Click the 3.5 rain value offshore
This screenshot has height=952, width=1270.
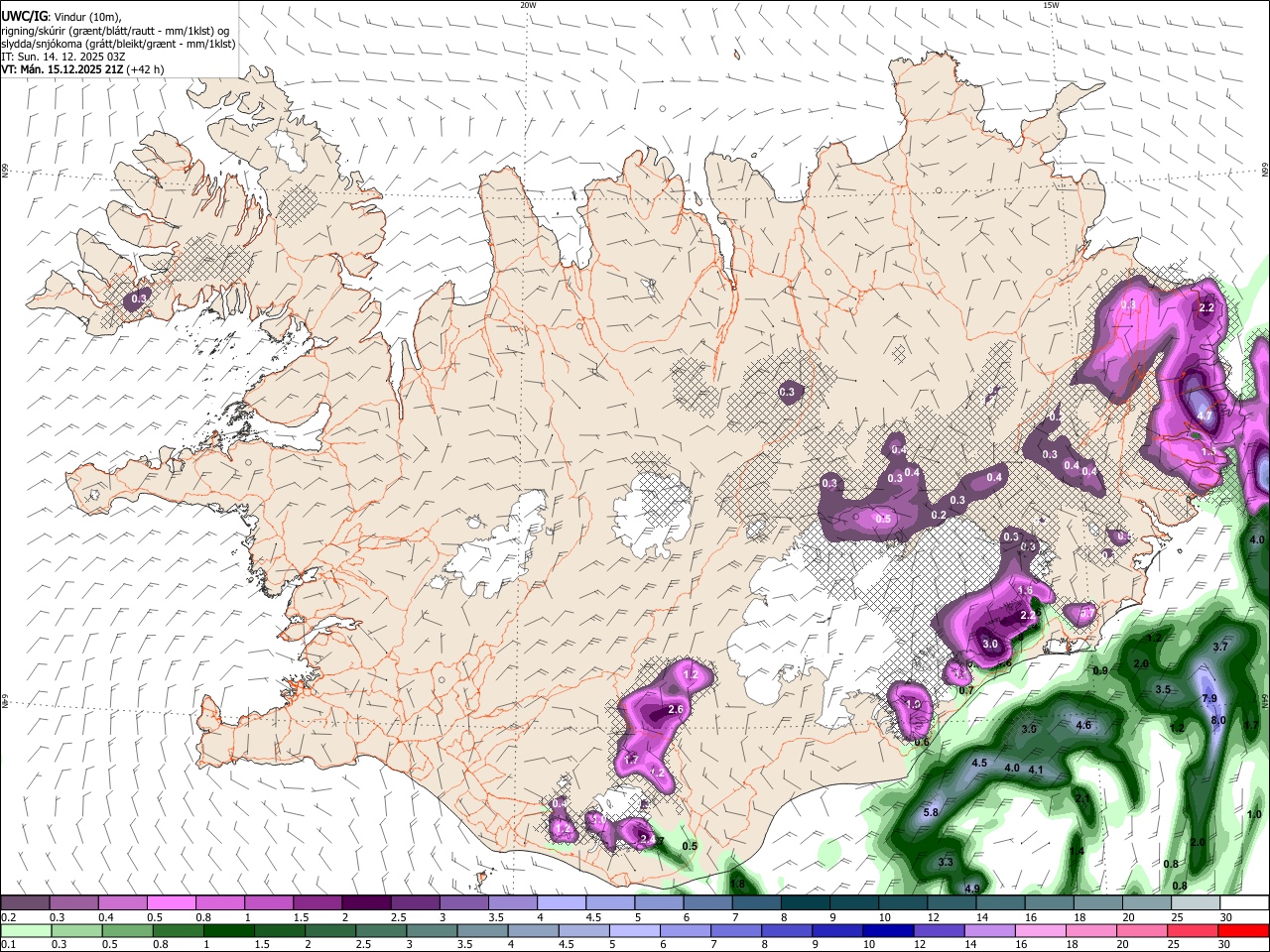(x=1163, y=689)
